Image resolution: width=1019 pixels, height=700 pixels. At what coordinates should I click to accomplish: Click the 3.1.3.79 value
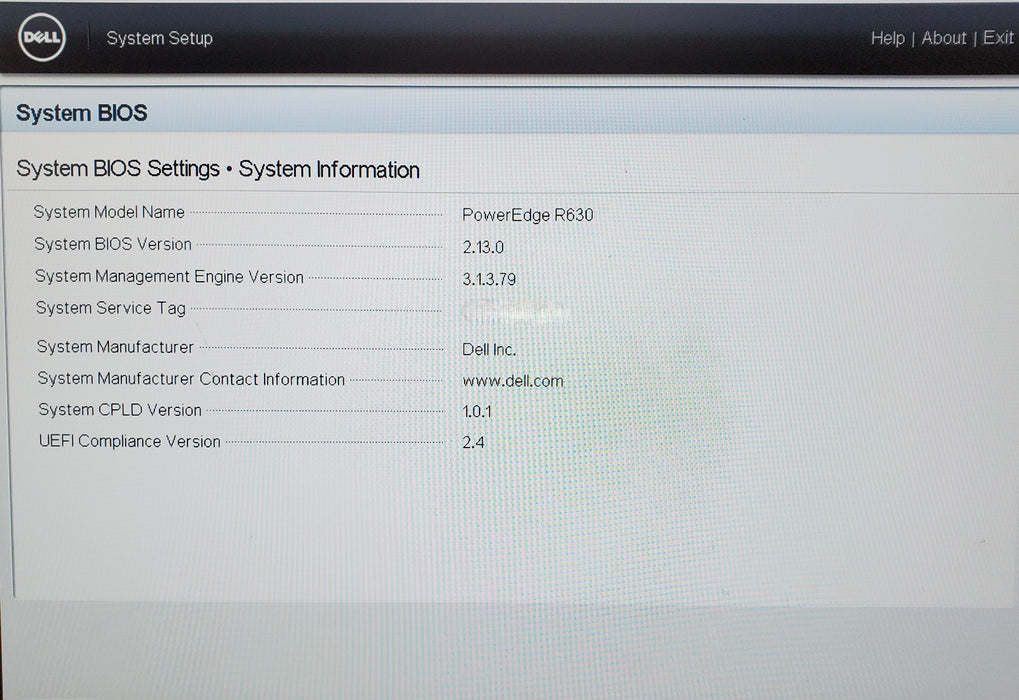tap(489, 279)
